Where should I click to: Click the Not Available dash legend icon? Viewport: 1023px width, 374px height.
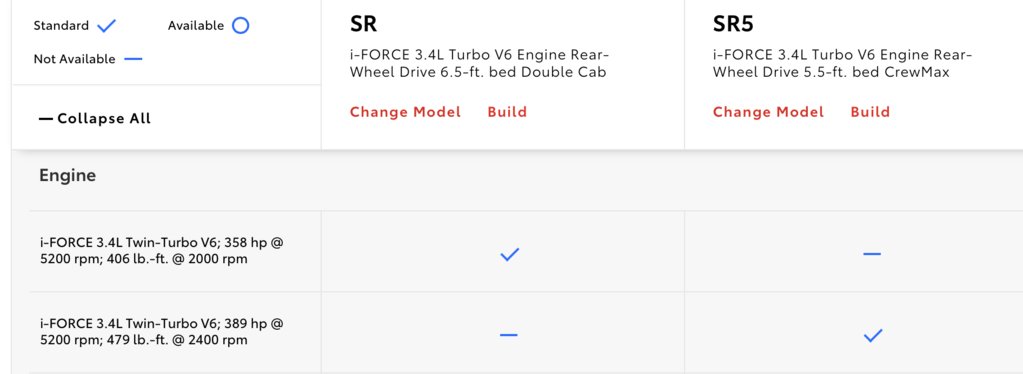pyautogui.click(x=133, y=59)
